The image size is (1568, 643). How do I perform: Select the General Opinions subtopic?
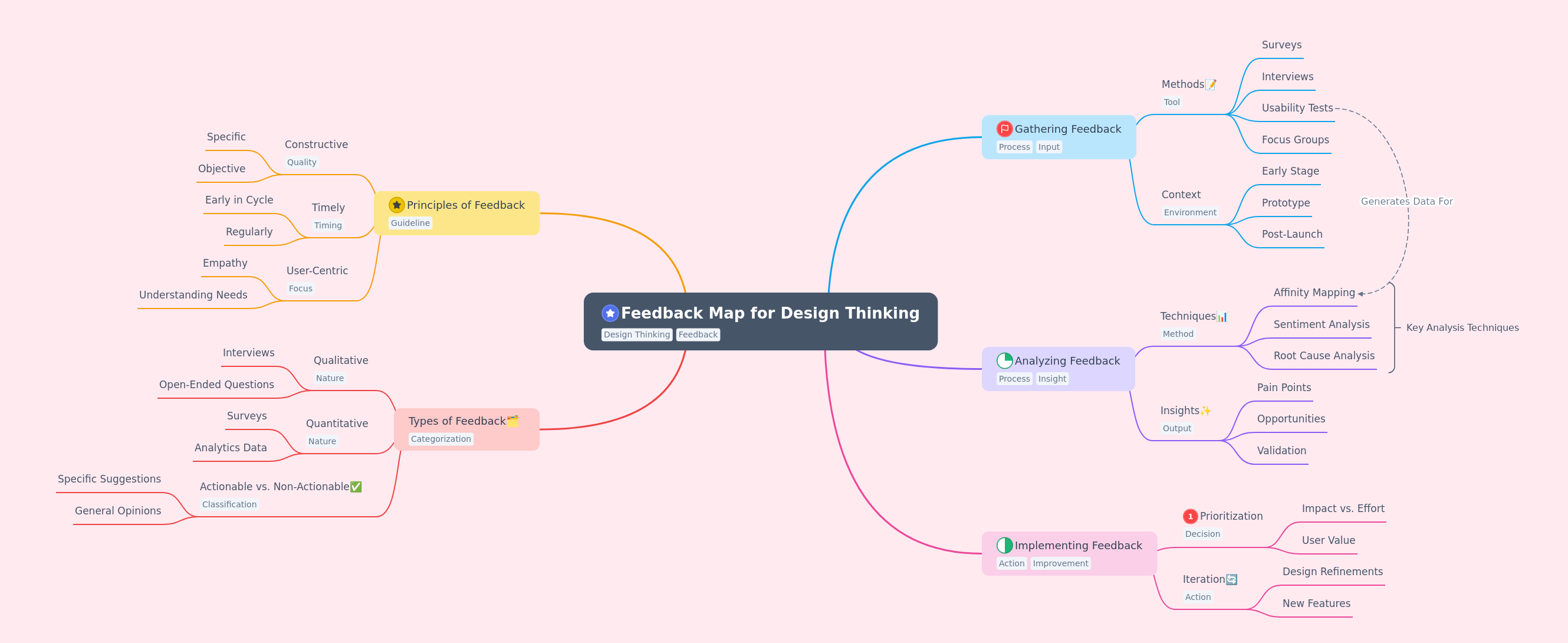click(x=117, y=511)
